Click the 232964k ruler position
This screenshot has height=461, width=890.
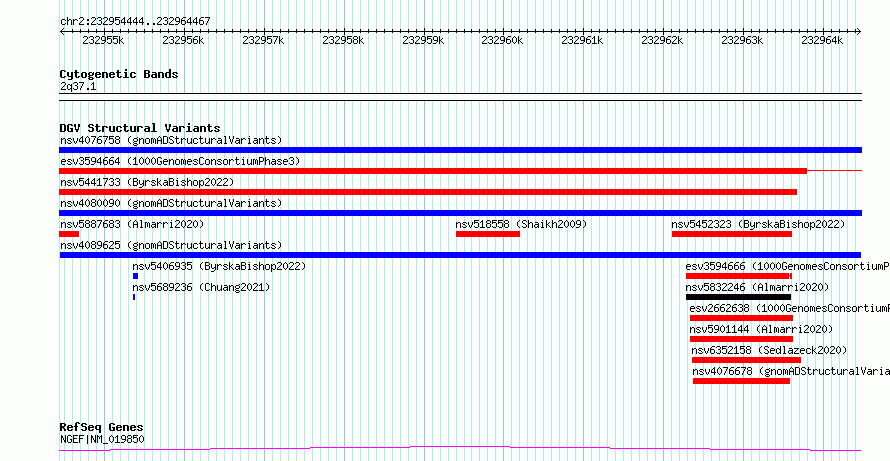[x=823, y=40]
